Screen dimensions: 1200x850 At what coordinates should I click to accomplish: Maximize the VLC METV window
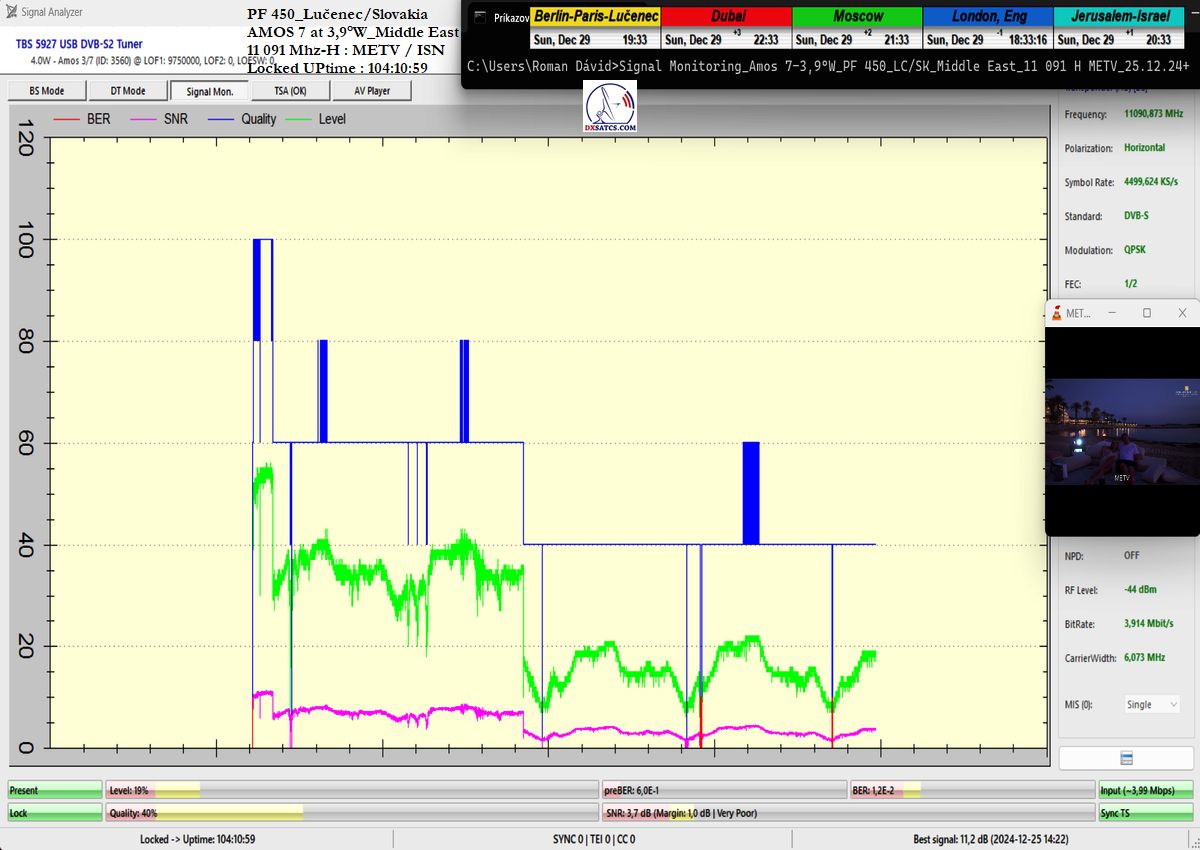[x=1147, y=313]
